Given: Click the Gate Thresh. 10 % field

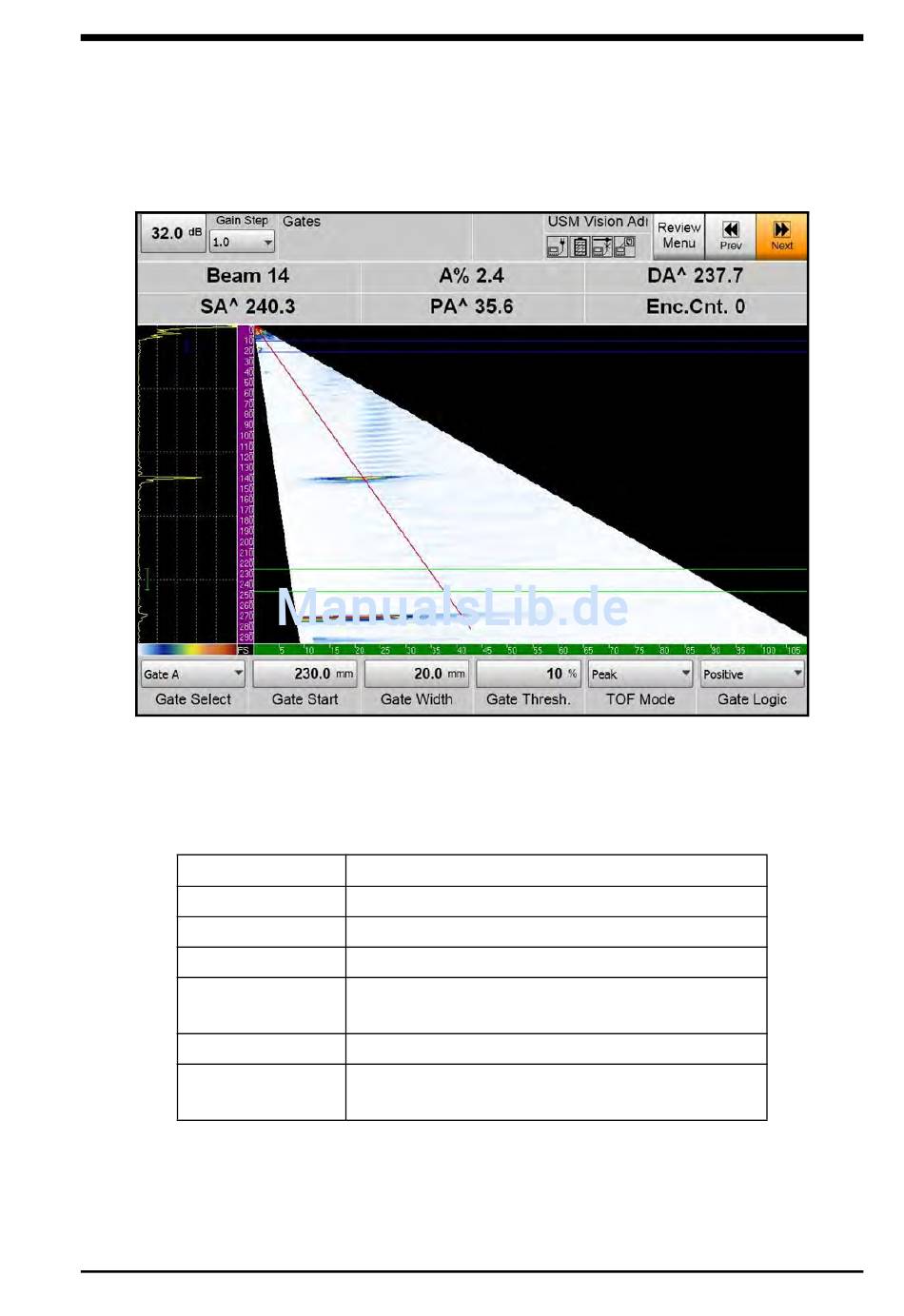Looking at the screenshot, I should pyautogui.click(x=528, y=674).
